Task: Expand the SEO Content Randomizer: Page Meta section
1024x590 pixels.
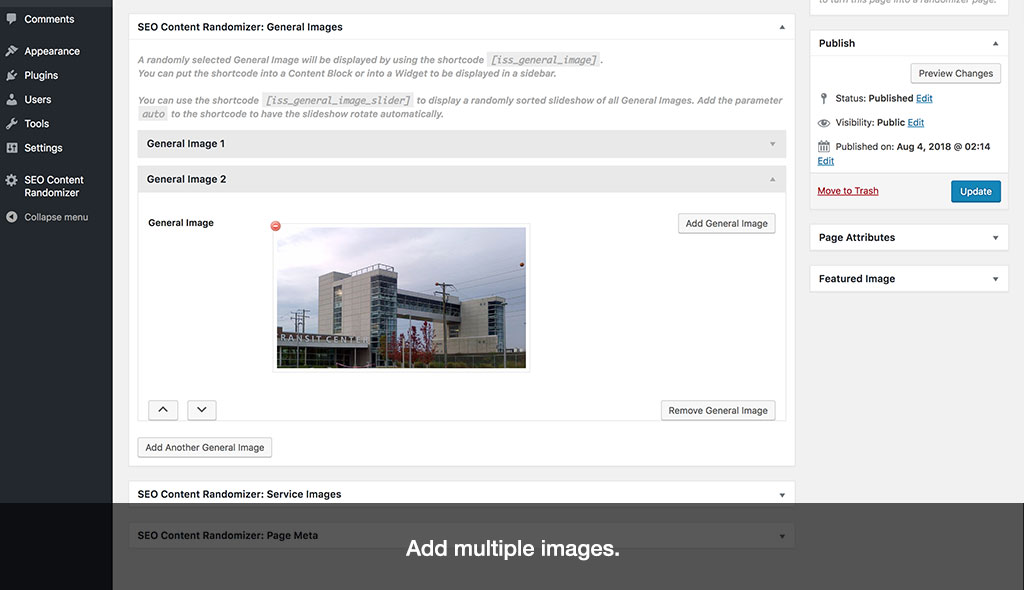Action: [460, 535]
